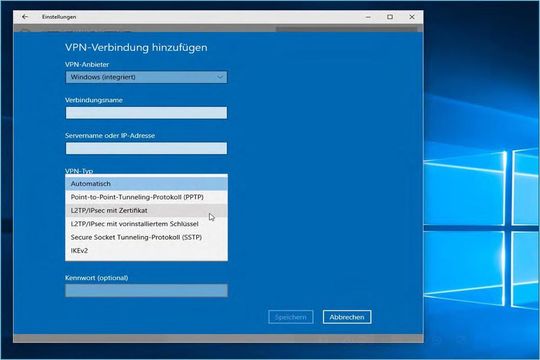This screenshot has width=540, height=360.
Task: Open the VPN-Anbieter dropdown
Action: (x=146, y=77)
